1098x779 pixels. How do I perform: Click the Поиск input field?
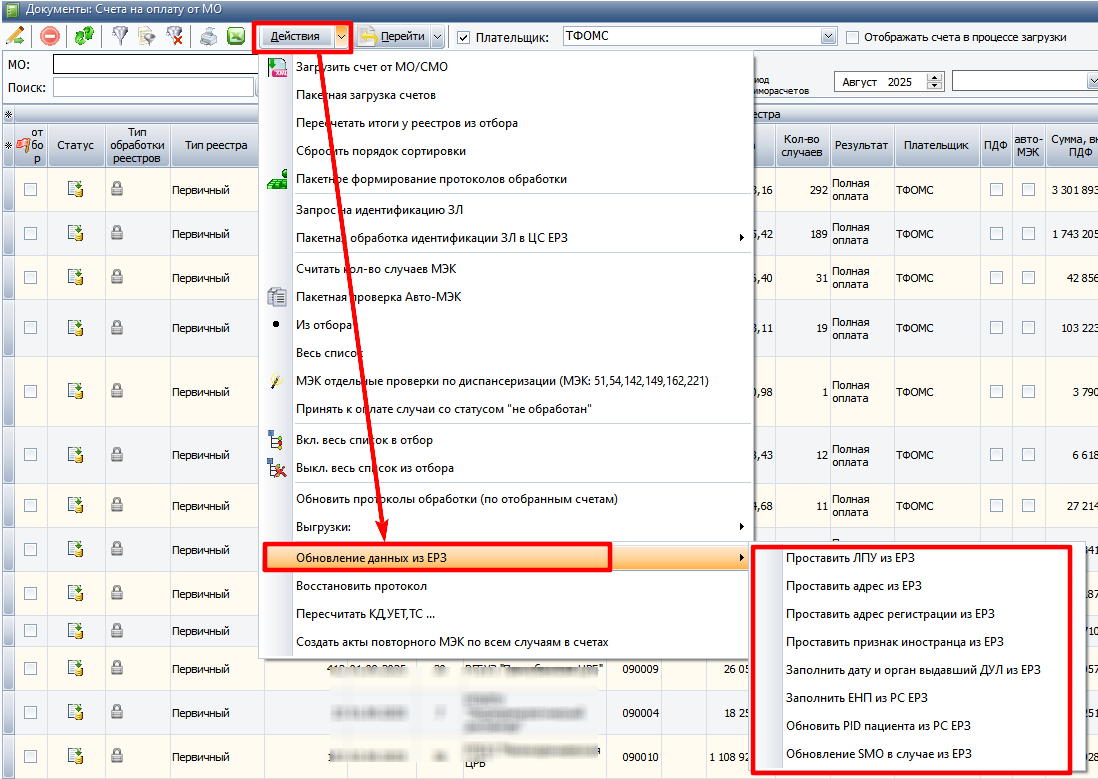[152, 87]
